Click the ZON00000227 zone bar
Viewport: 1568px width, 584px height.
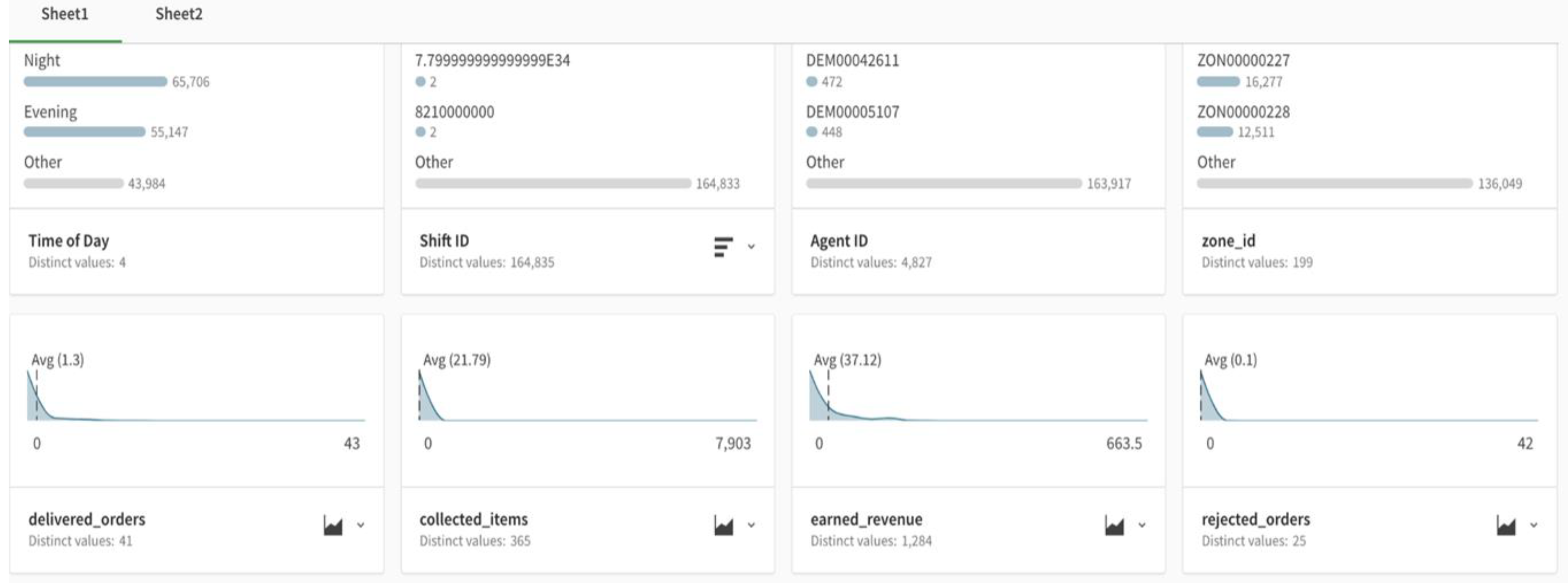pos(1218,81)
